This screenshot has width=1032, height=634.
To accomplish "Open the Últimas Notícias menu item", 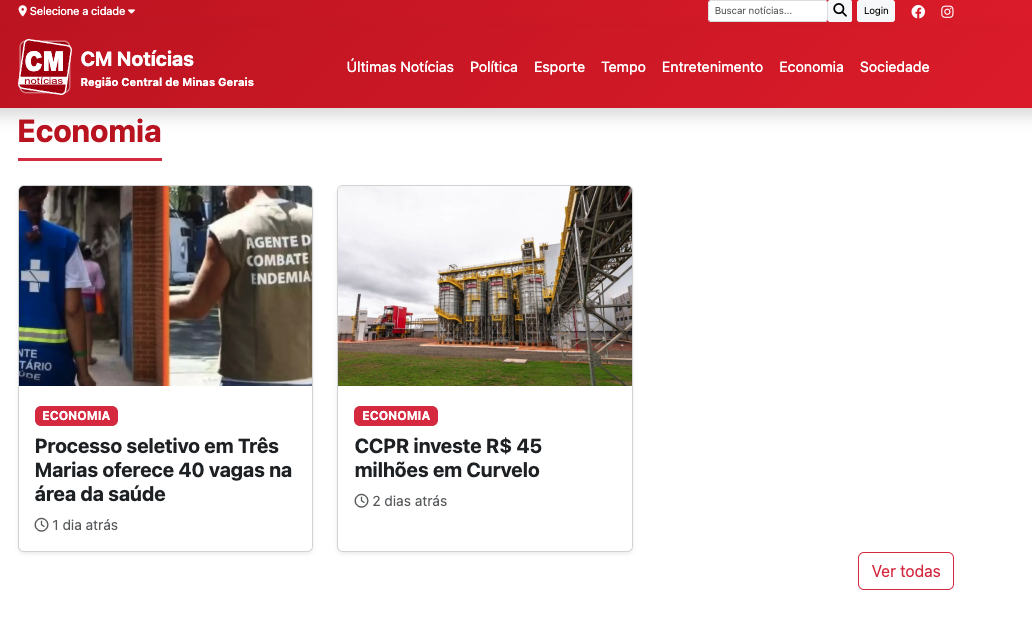I will 400,67.
